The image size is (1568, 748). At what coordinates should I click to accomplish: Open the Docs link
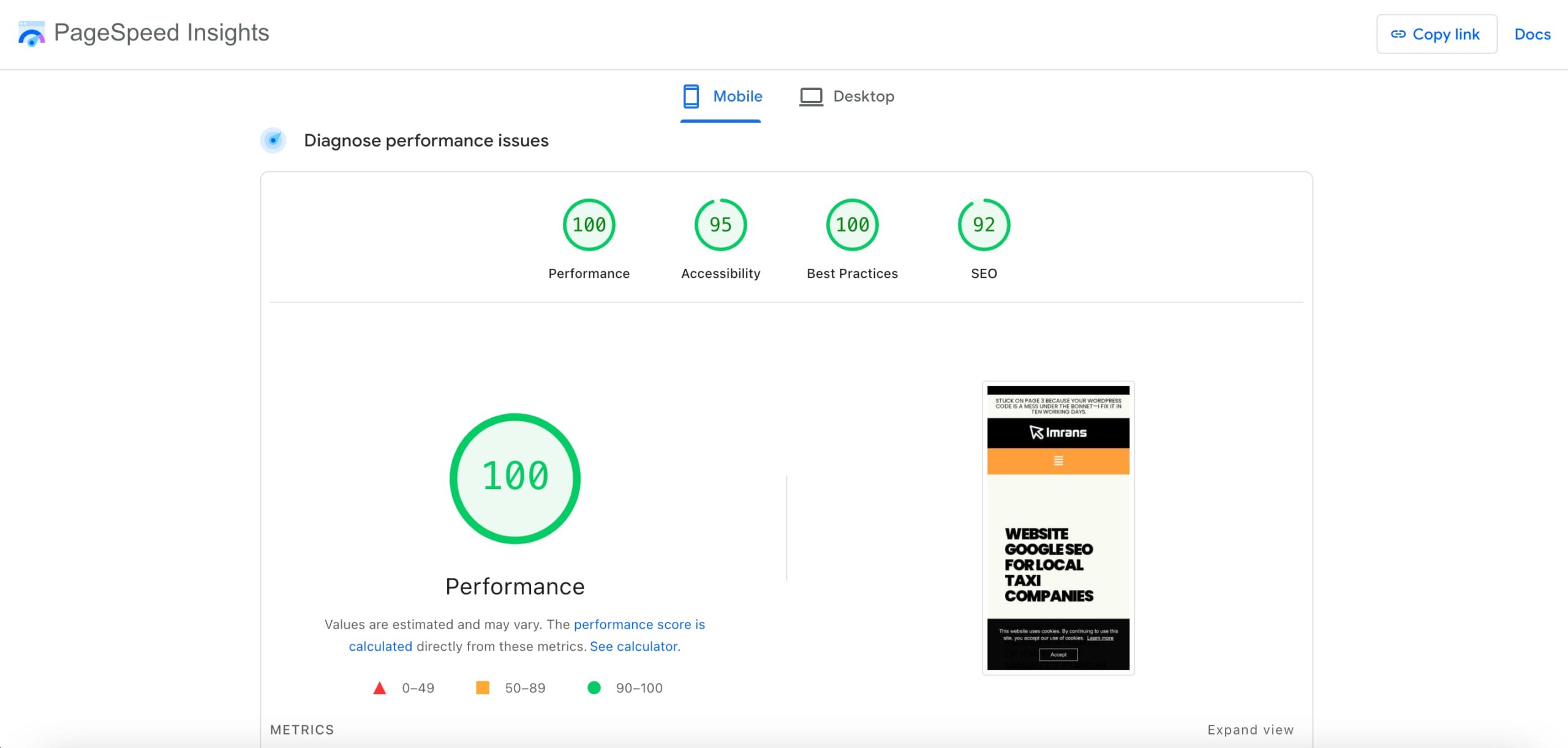point(1532,34)
